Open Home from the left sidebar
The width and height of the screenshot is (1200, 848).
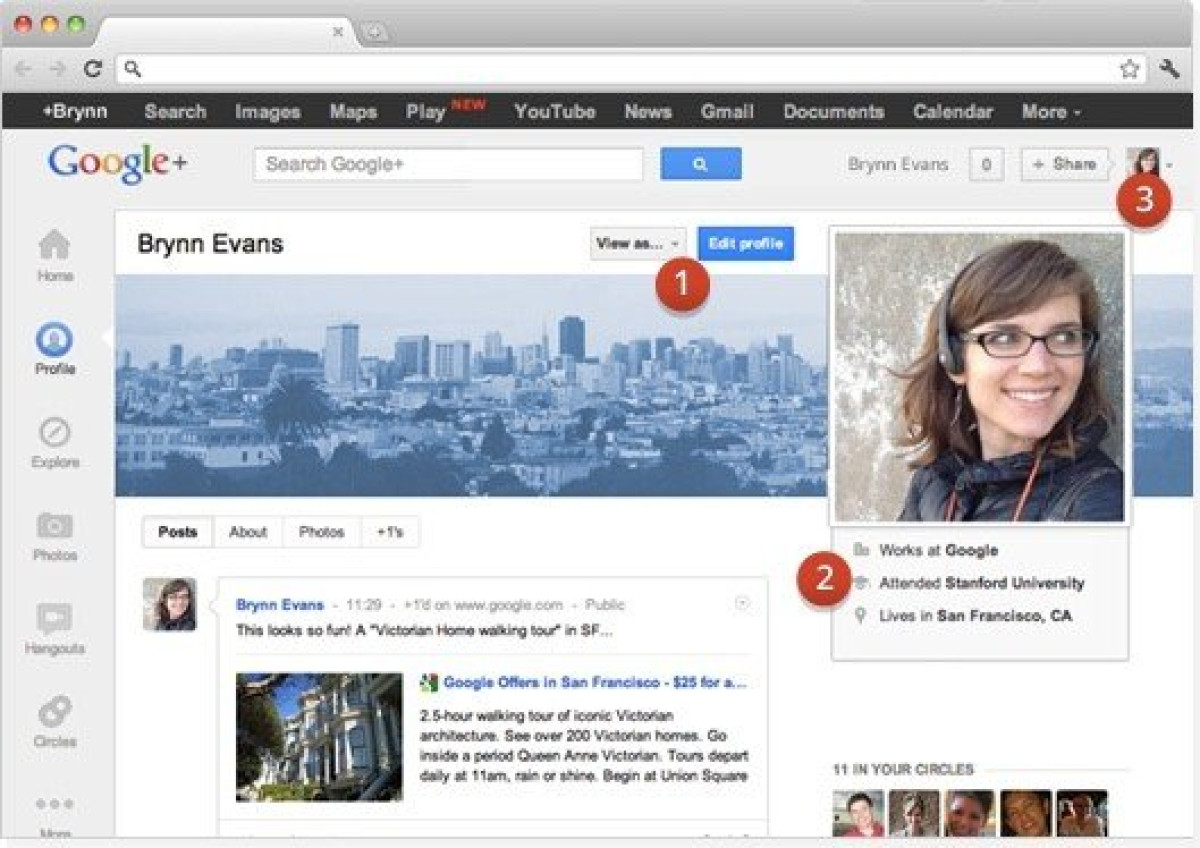(54, 245)
